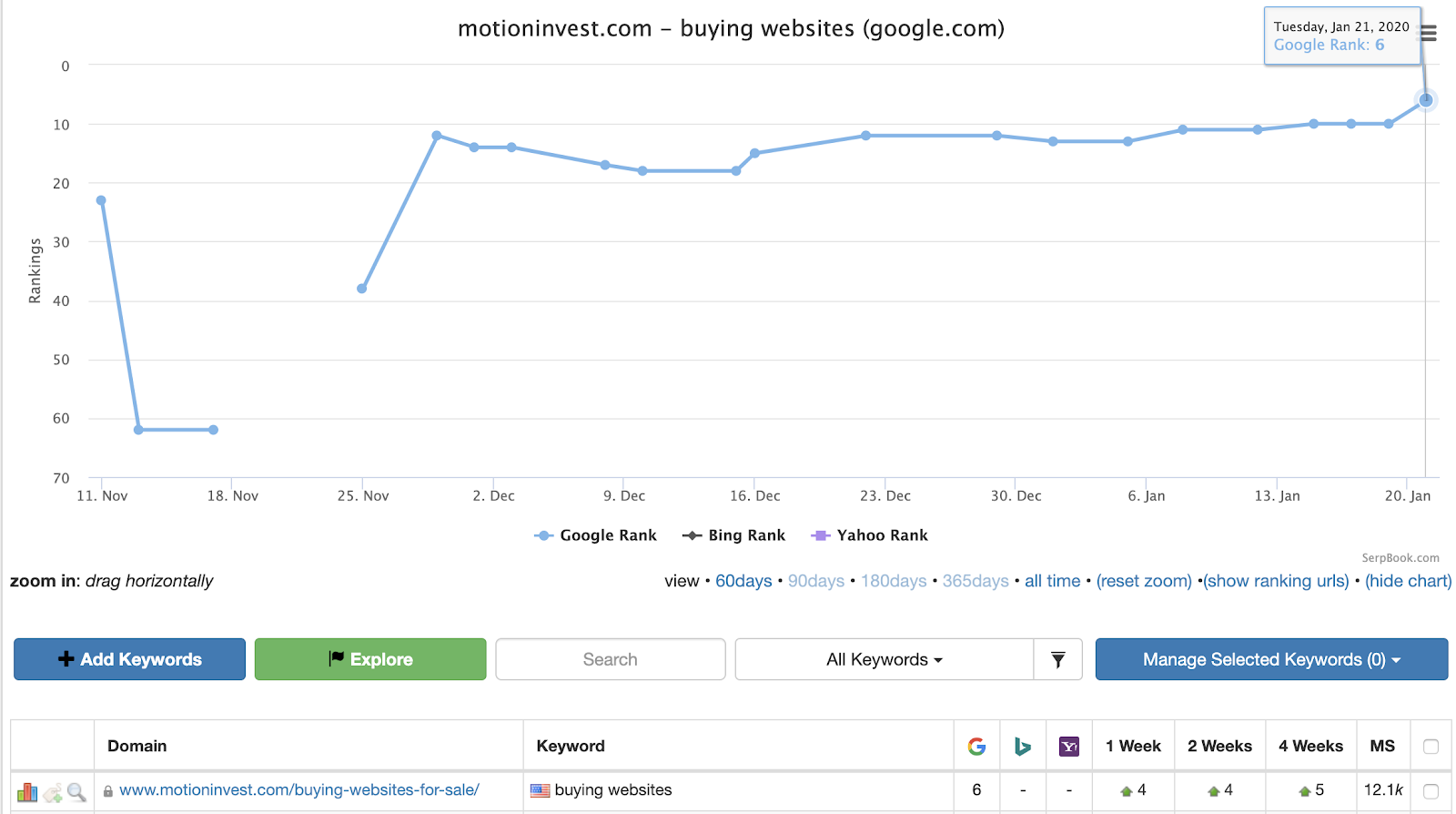Sort by the 1 Week column header
This screenshot has height=814, width=1456.
click(x=1133, y=747)
